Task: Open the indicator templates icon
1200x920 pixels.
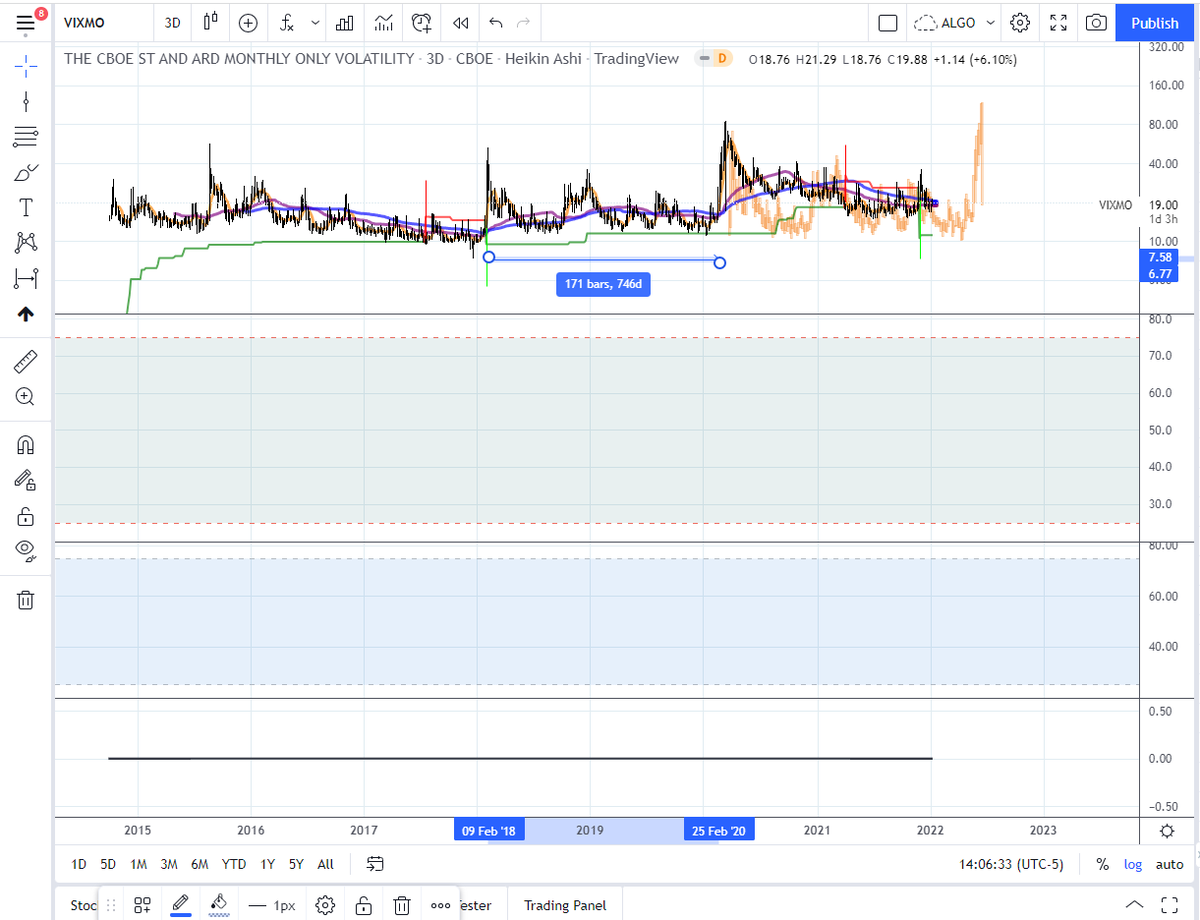Action: 383,22
